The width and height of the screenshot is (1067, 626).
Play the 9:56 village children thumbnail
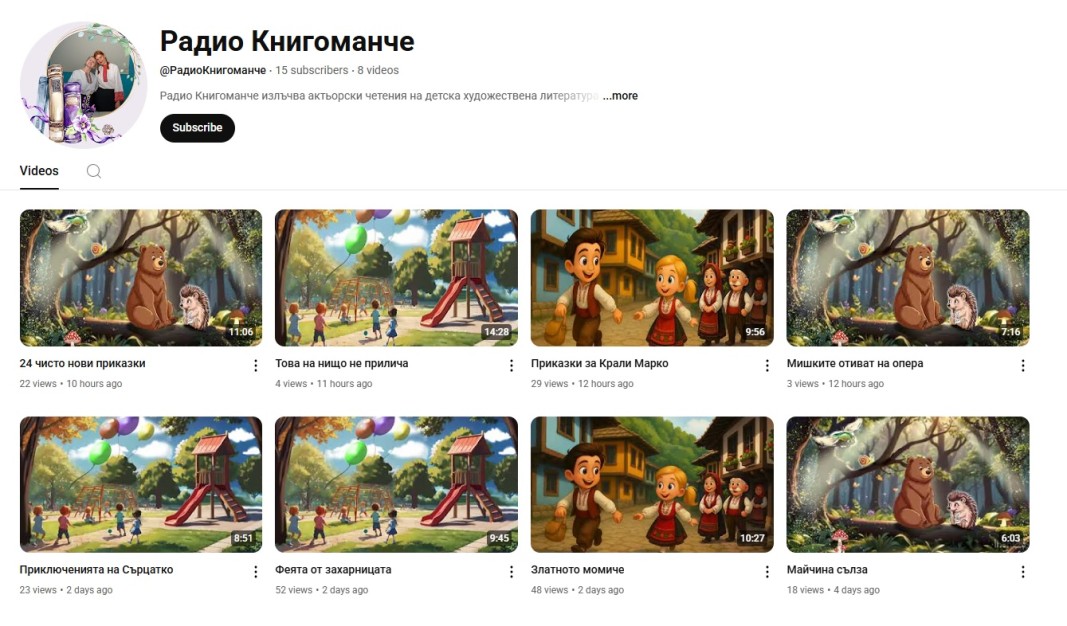click(x=652, y=278)
